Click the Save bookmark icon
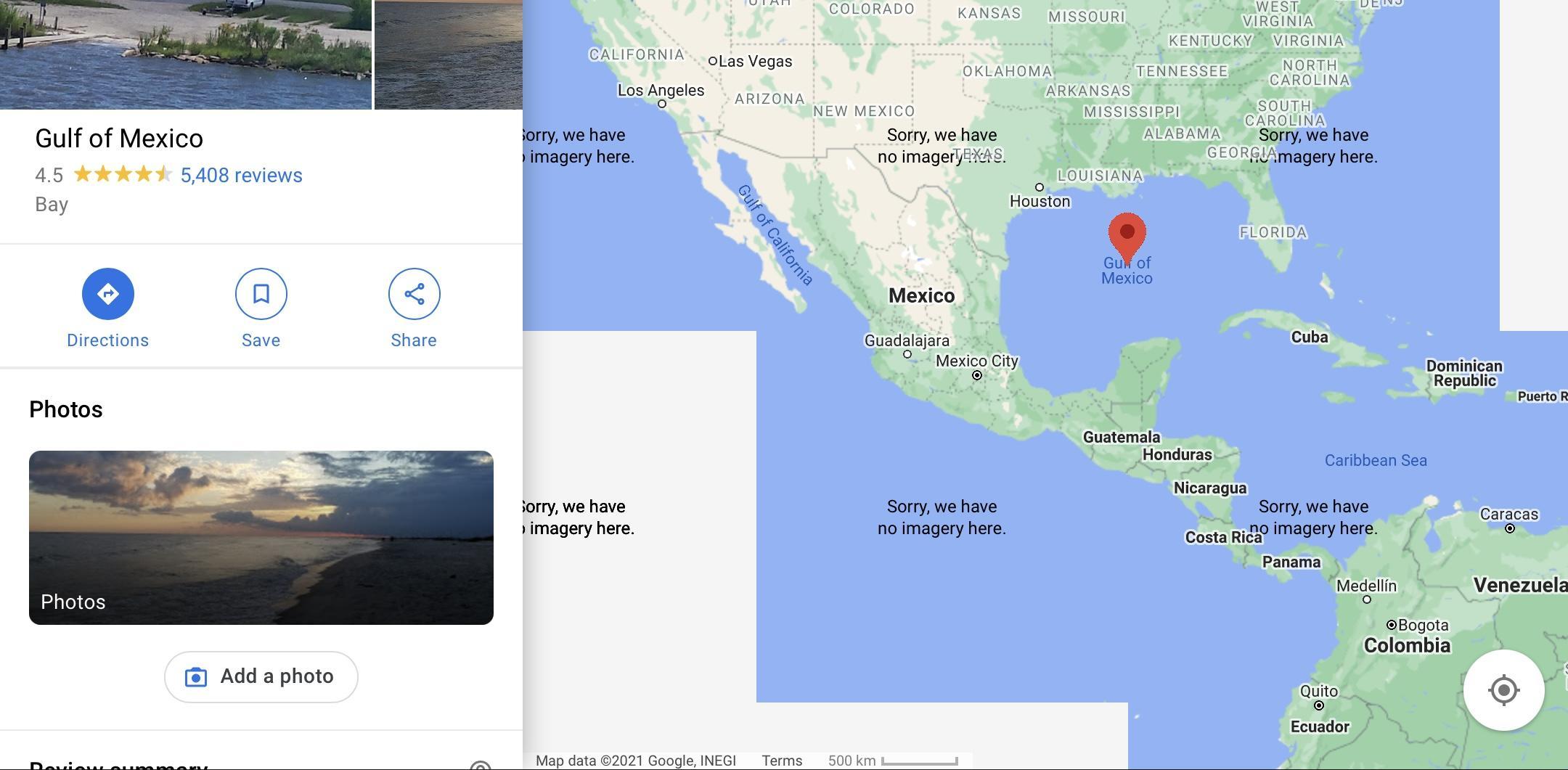This screenshot has height=770, width=1568. point(261,294)
